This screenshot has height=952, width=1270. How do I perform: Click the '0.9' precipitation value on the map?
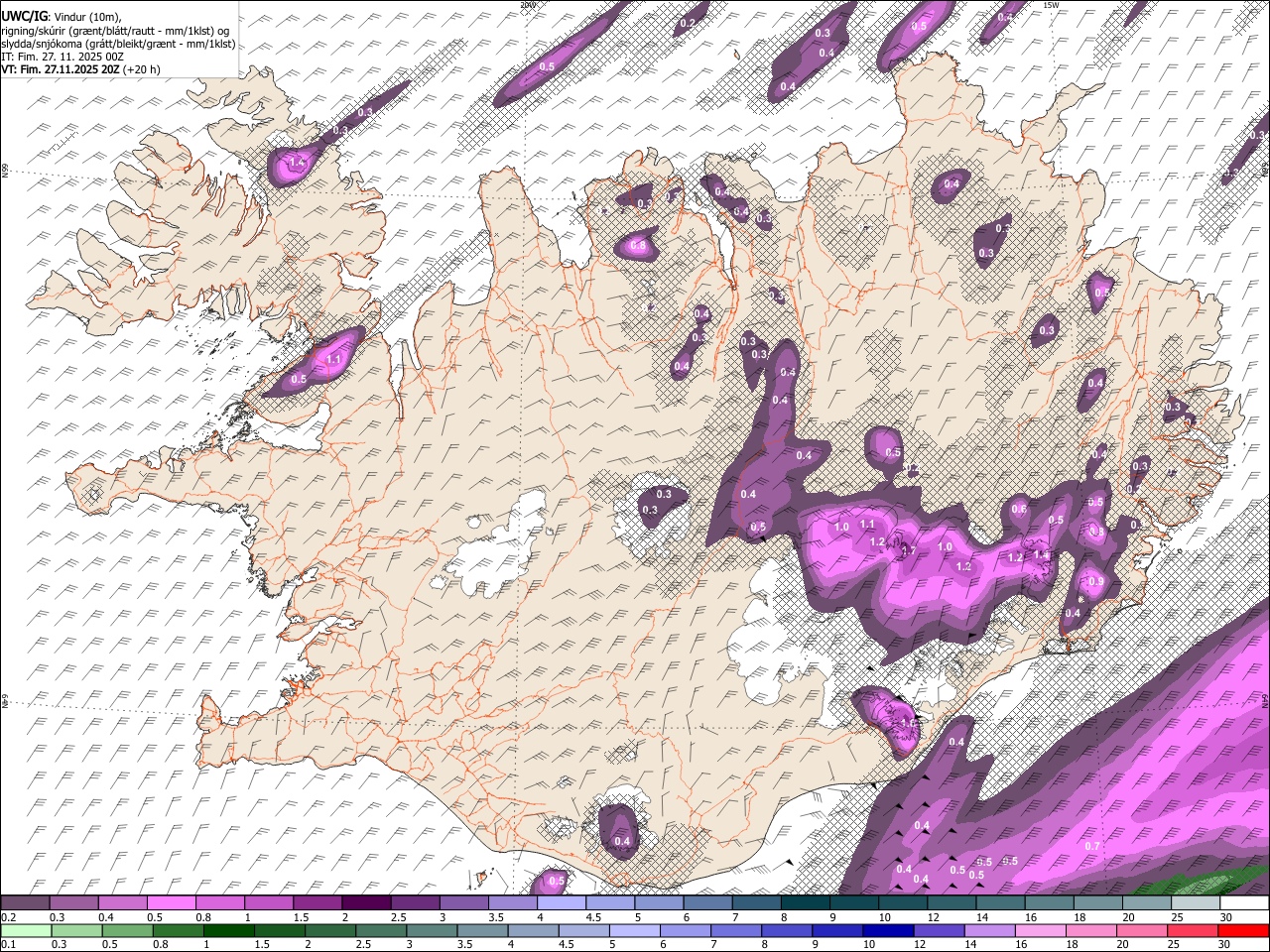[x=1096, y=582]
